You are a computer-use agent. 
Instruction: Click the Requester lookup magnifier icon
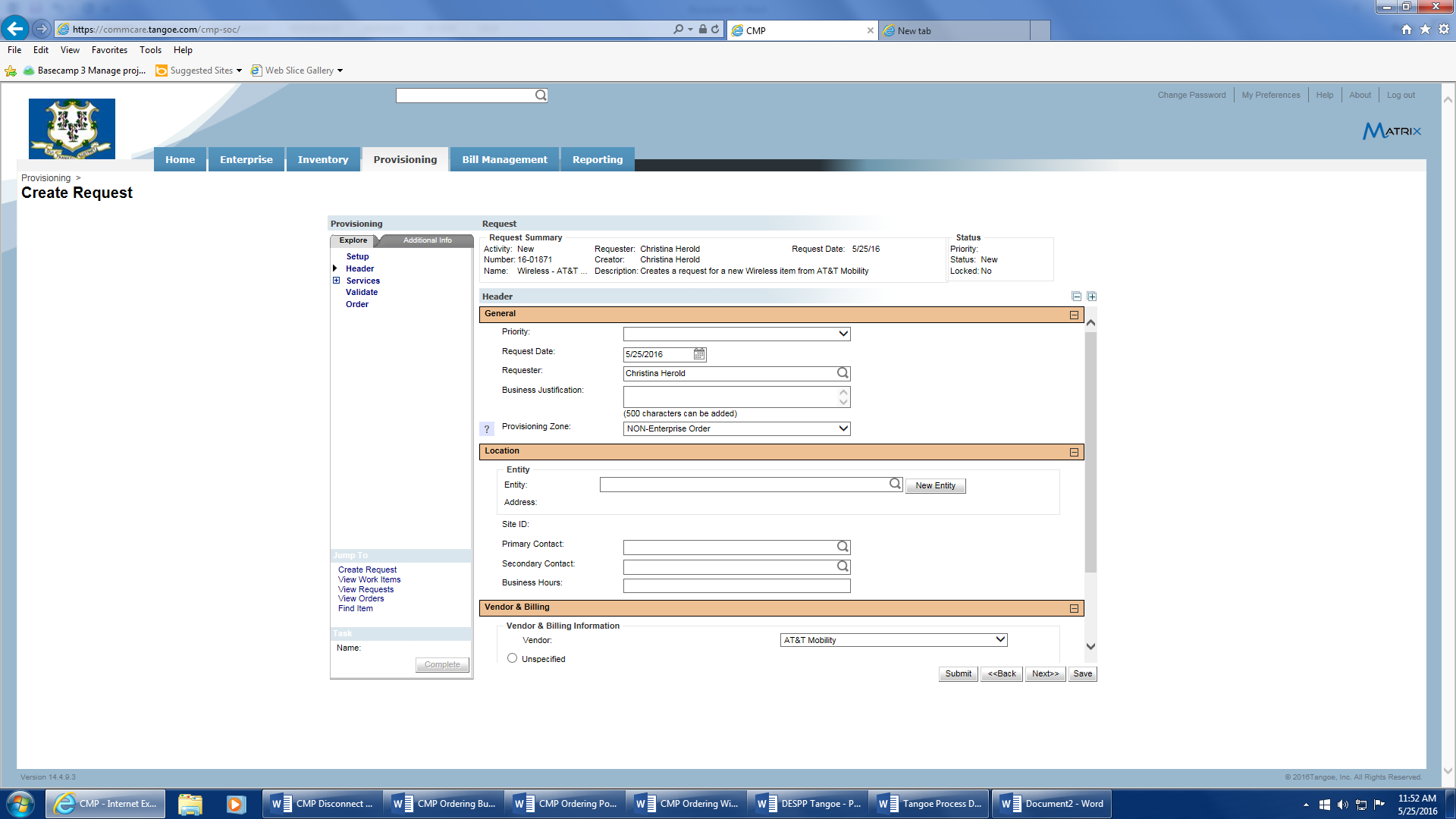(x=843, y=373)
